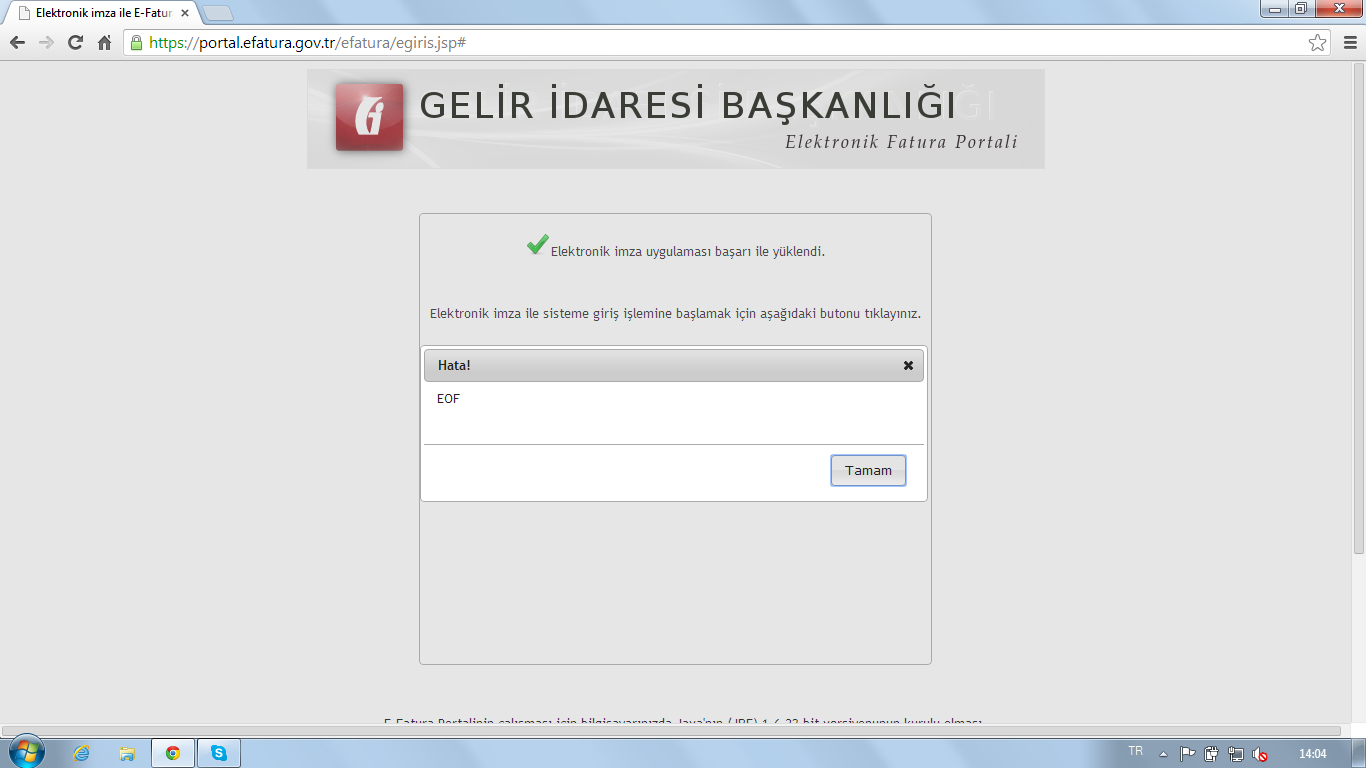Viewport: 1366px width, 768px height.
Task: Click the address bar URL field
Action: point(726,42)
